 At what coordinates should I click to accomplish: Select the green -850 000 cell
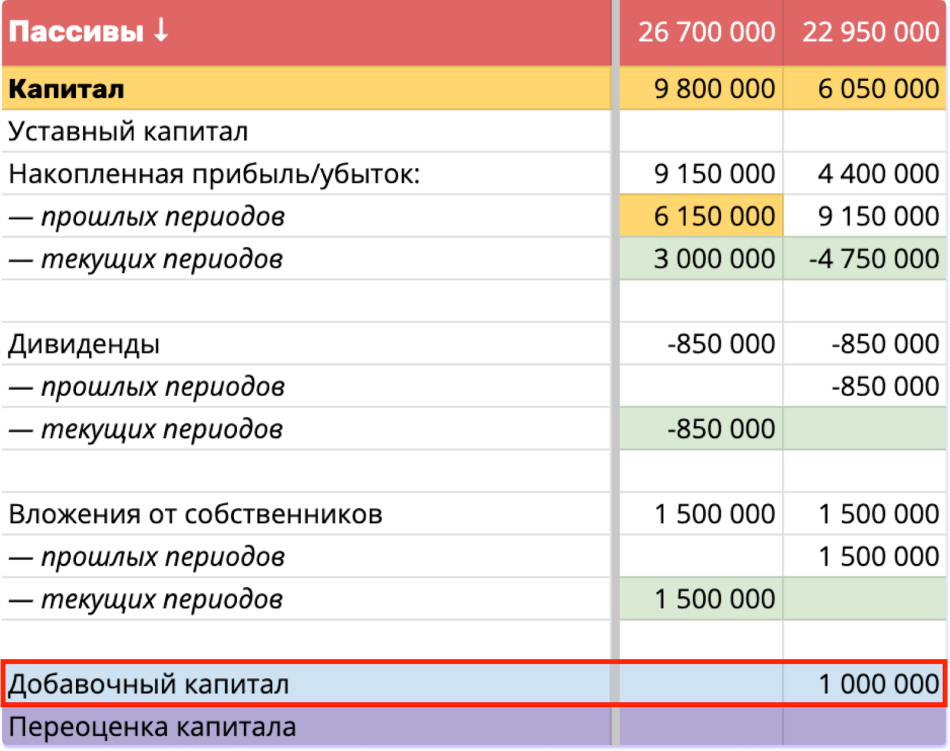[720, 429]
